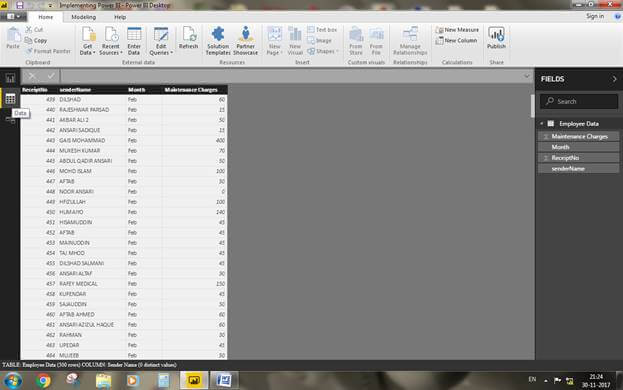Open Word from the taskbar
The width and height of the screenshot is (623, 390).
(224, 380)
